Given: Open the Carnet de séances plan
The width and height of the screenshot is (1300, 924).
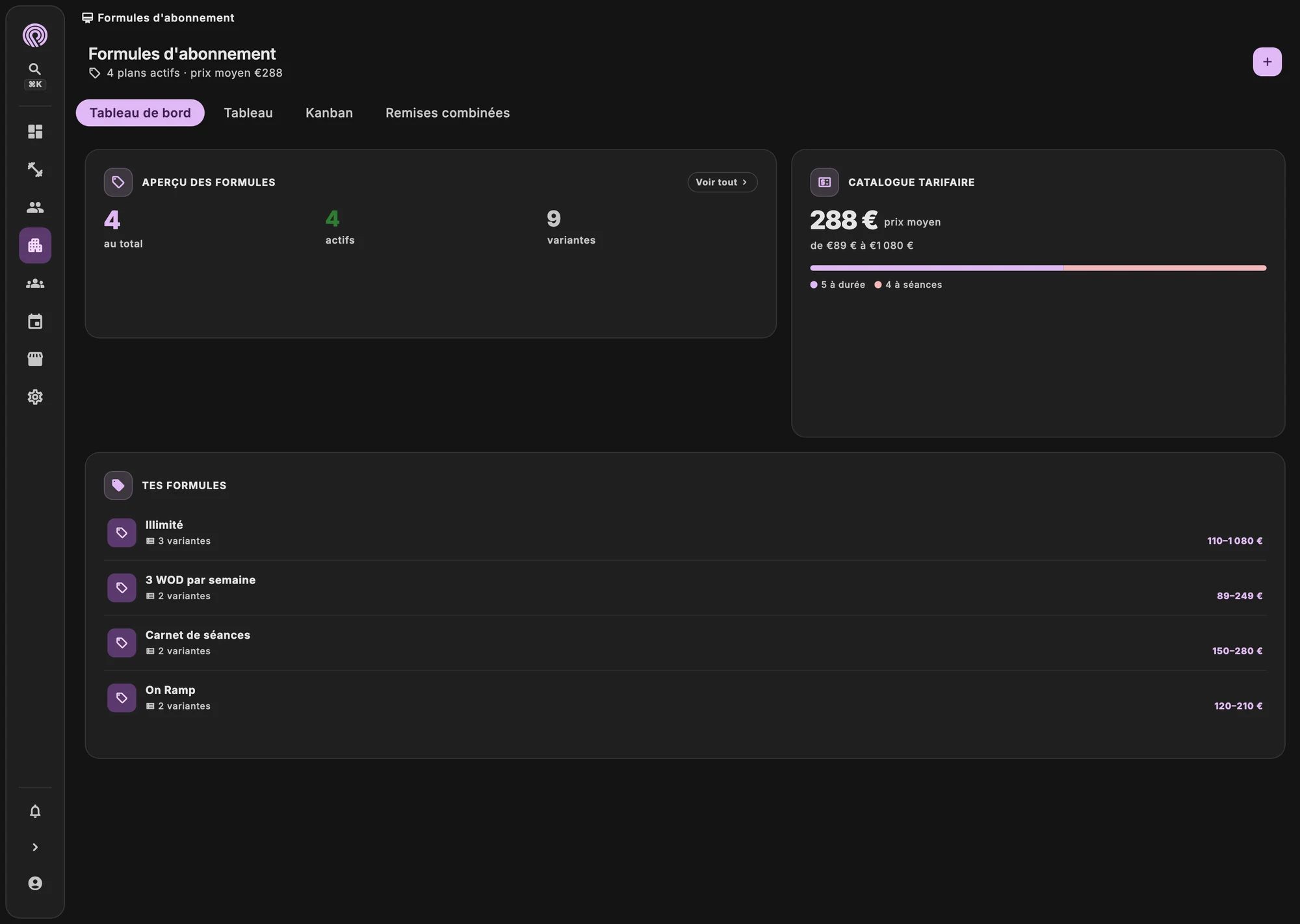Looking at the screenshot, I should 685,643.
